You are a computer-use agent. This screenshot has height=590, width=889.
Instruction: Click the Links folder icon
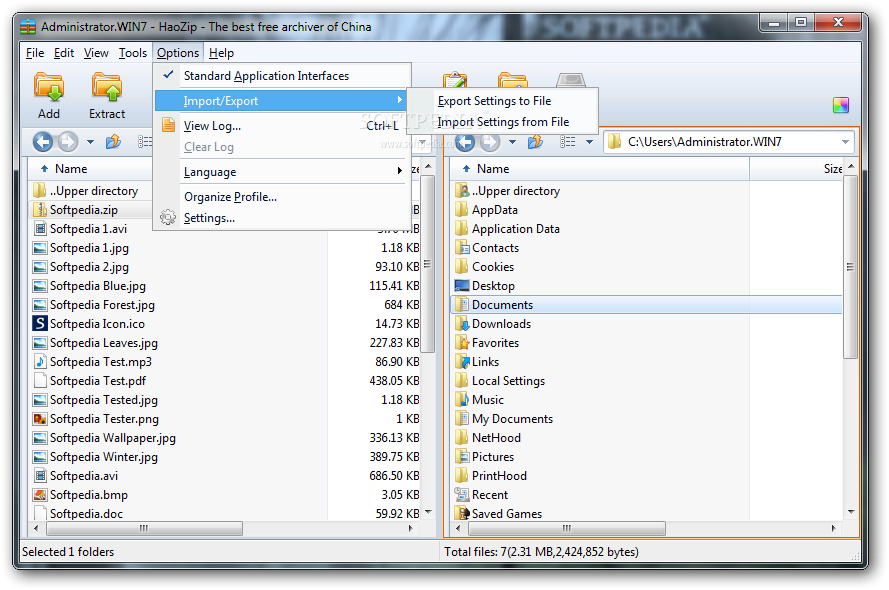(462, 362)
